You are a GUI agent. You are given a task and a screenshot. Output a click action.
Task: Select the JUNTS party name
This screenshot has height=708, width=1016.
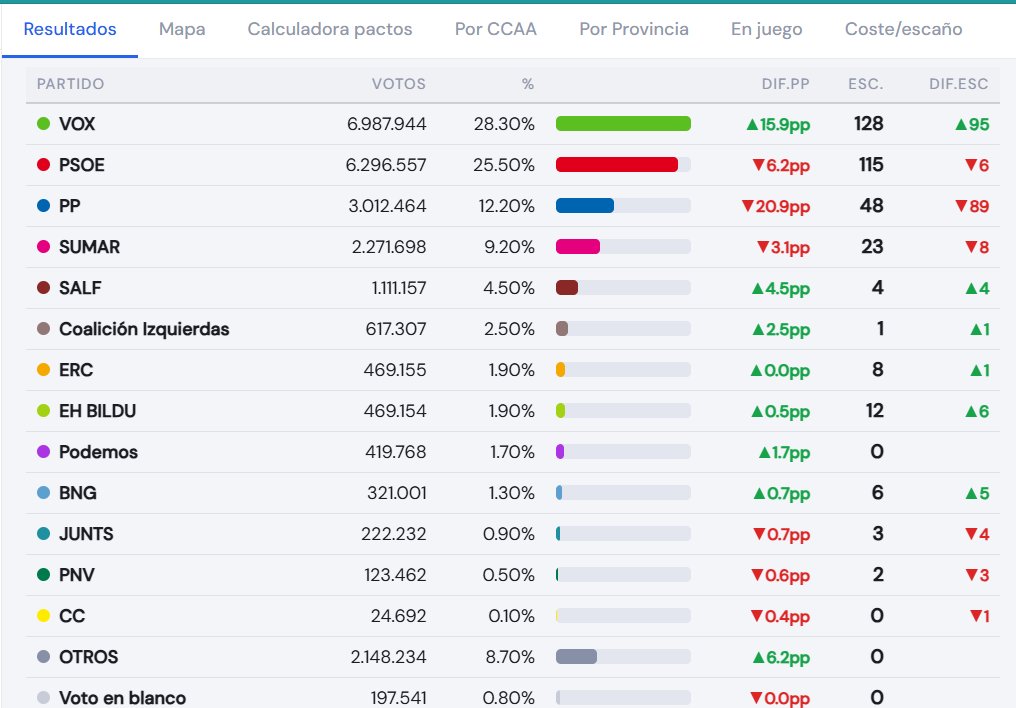tap(86, 534)
